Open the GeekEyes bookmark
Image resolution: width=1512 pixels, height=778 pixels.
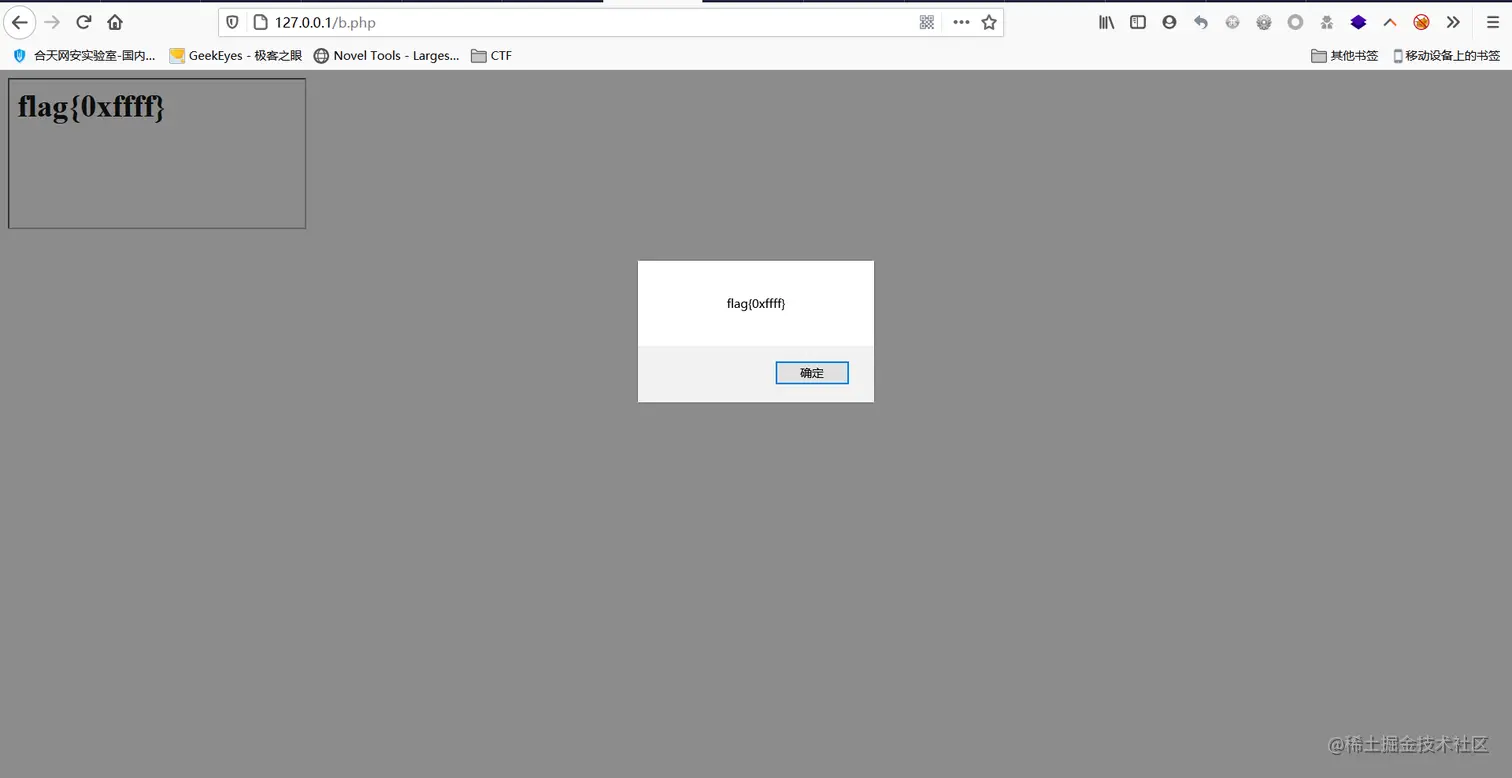[x=236, y=56]
